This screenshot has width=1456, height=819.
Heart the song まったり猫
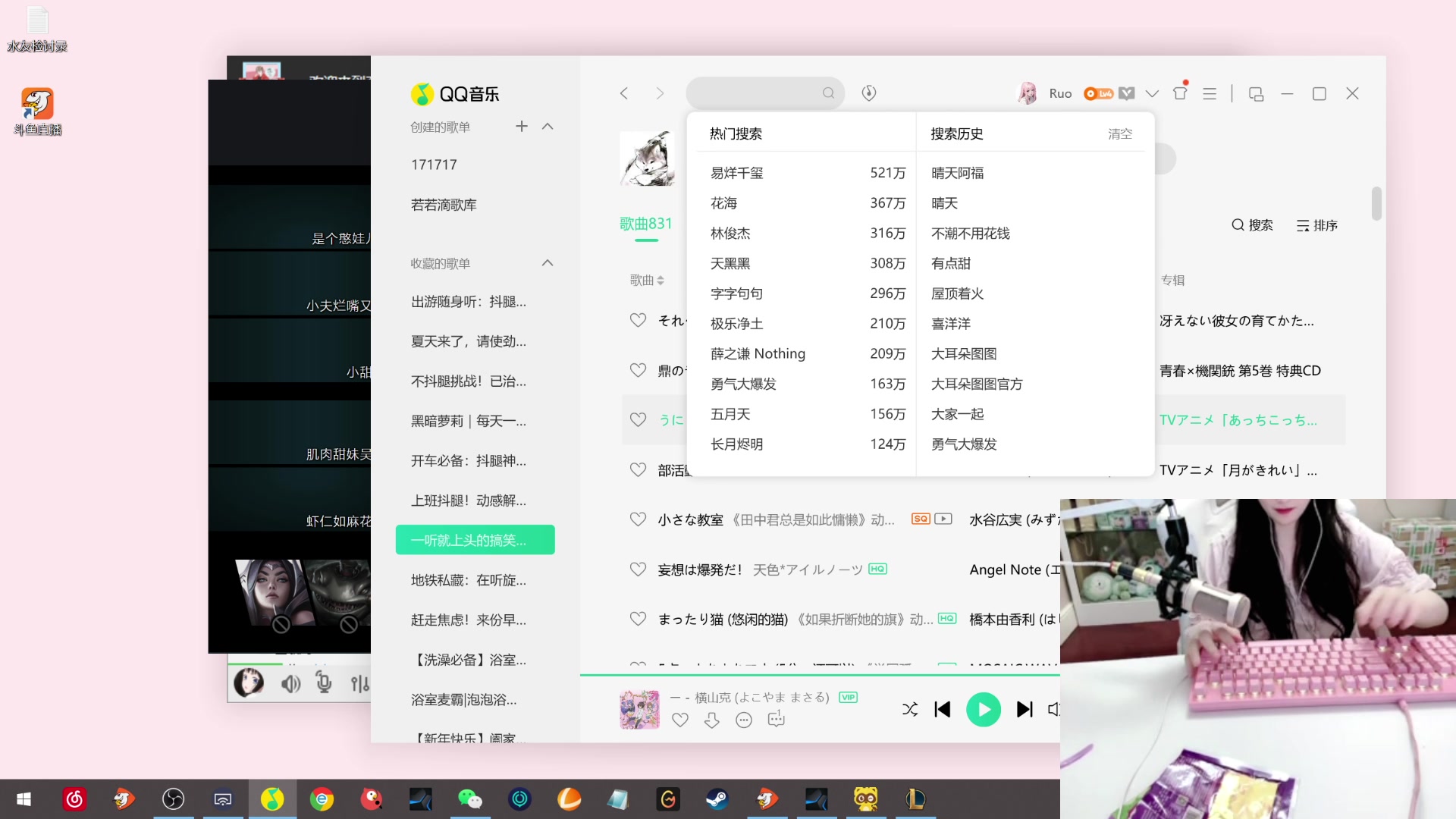coord(638,619)
